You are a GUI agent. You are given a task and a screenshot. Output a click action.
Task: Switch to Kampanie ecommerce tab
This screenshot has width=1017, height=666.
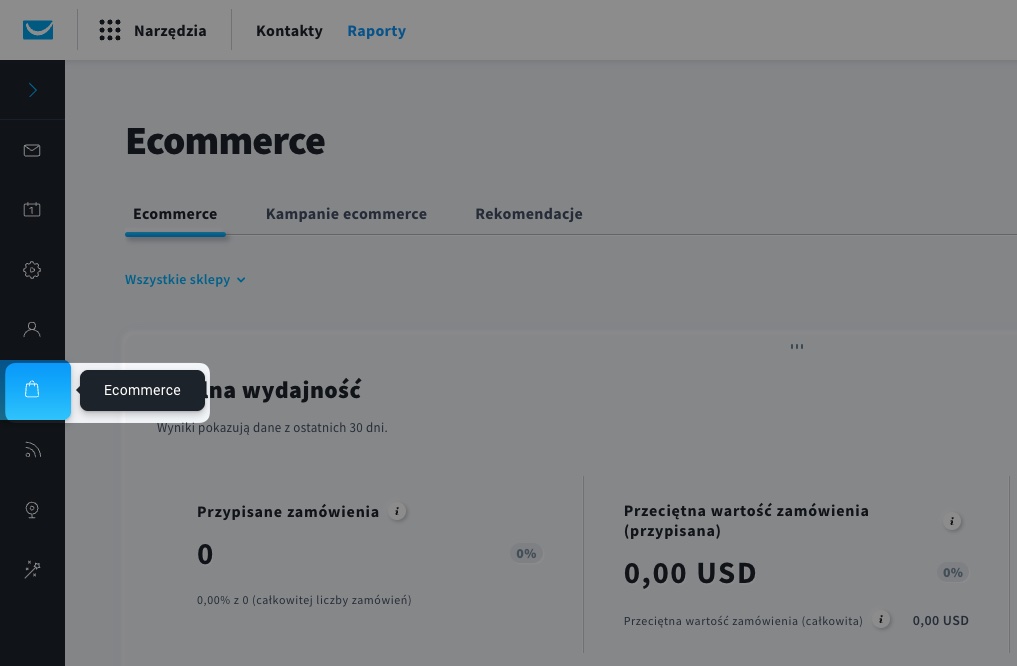click(x=346, y=214)
